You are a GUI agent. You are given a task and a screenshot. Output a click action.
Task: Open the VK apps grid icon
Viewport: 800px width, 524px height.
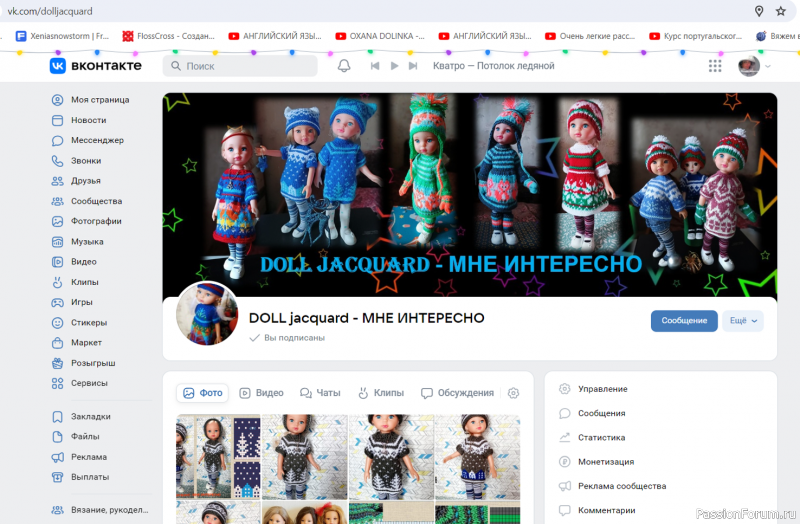point(715,66)
